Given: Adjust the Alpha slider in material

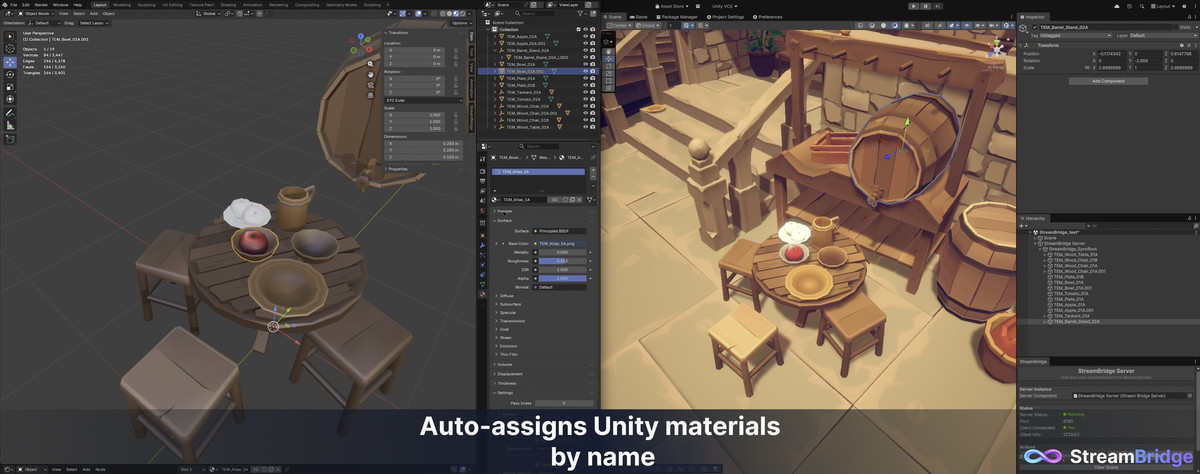Looking at the screenshot, I should point(561,278).
